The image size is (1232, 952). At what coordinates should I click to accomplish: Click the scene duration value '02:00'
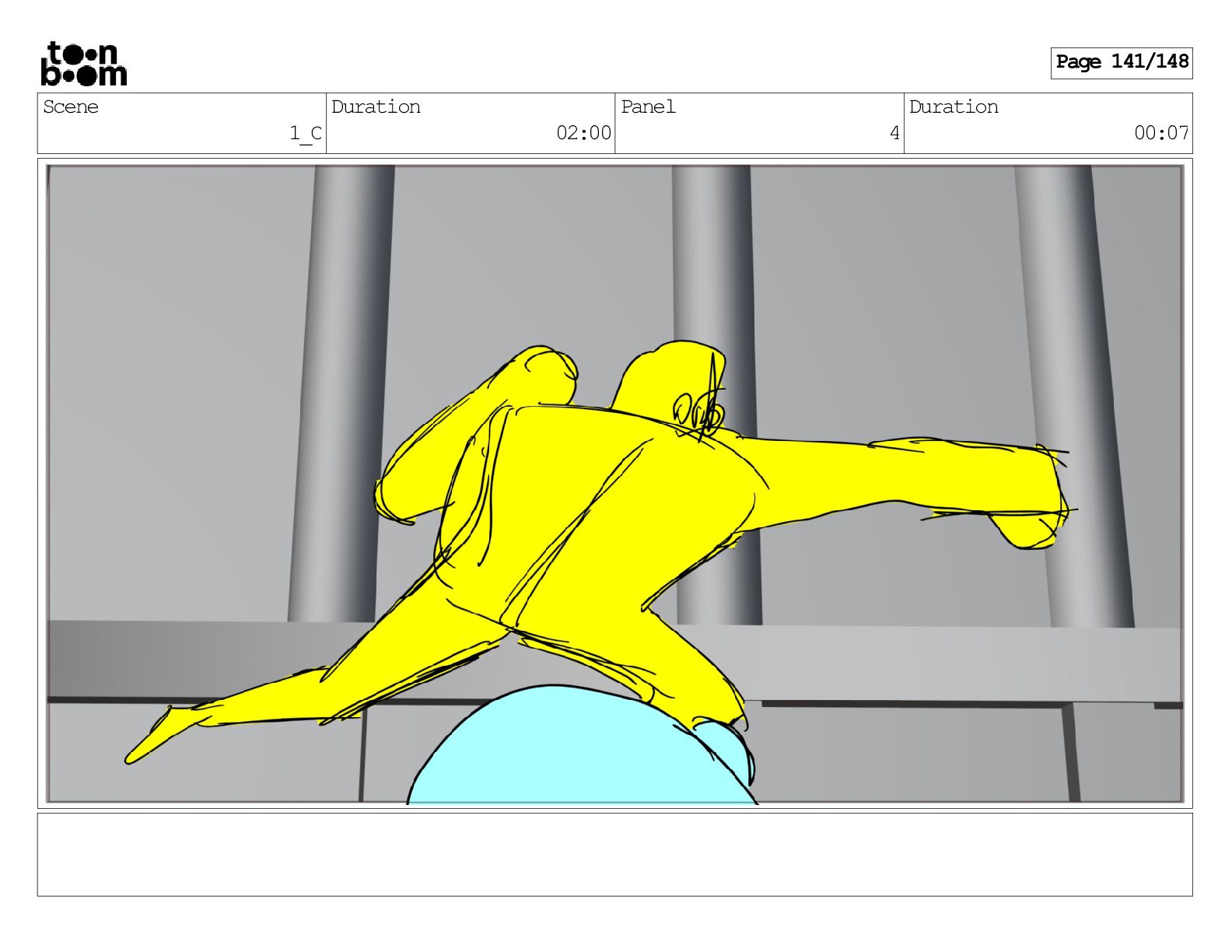click(x=583, y=133)
